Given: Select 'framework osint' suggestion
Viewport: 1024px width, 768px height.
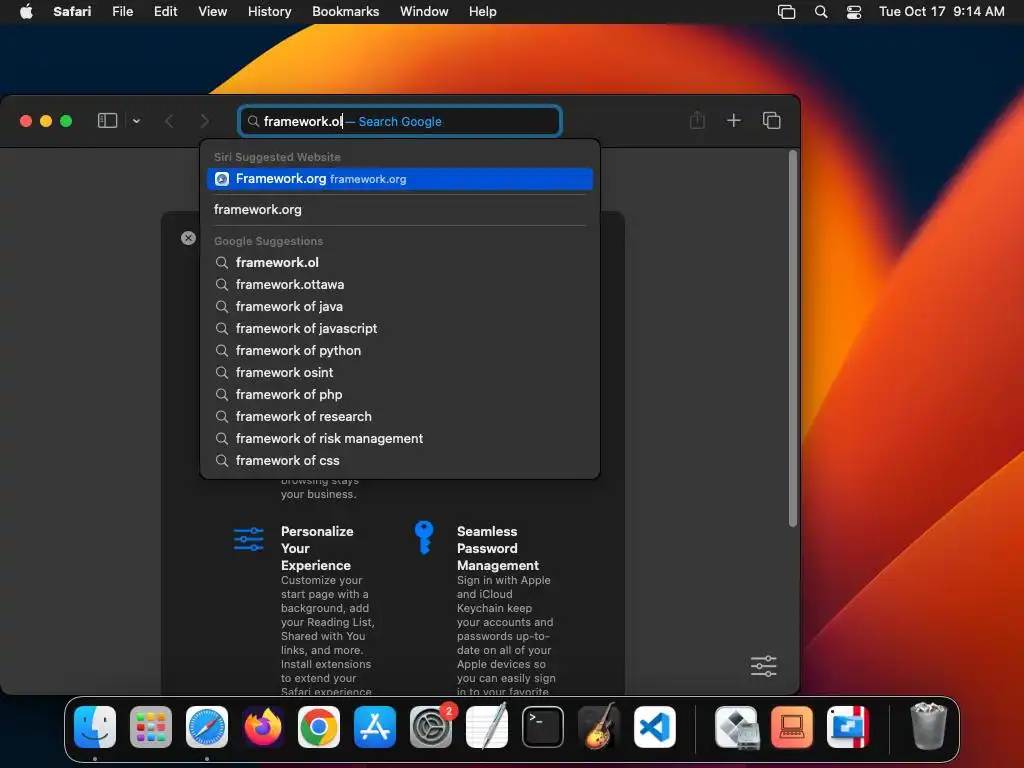Looking at the screenshot, I should pyautogui.click(x=400, y=372).
